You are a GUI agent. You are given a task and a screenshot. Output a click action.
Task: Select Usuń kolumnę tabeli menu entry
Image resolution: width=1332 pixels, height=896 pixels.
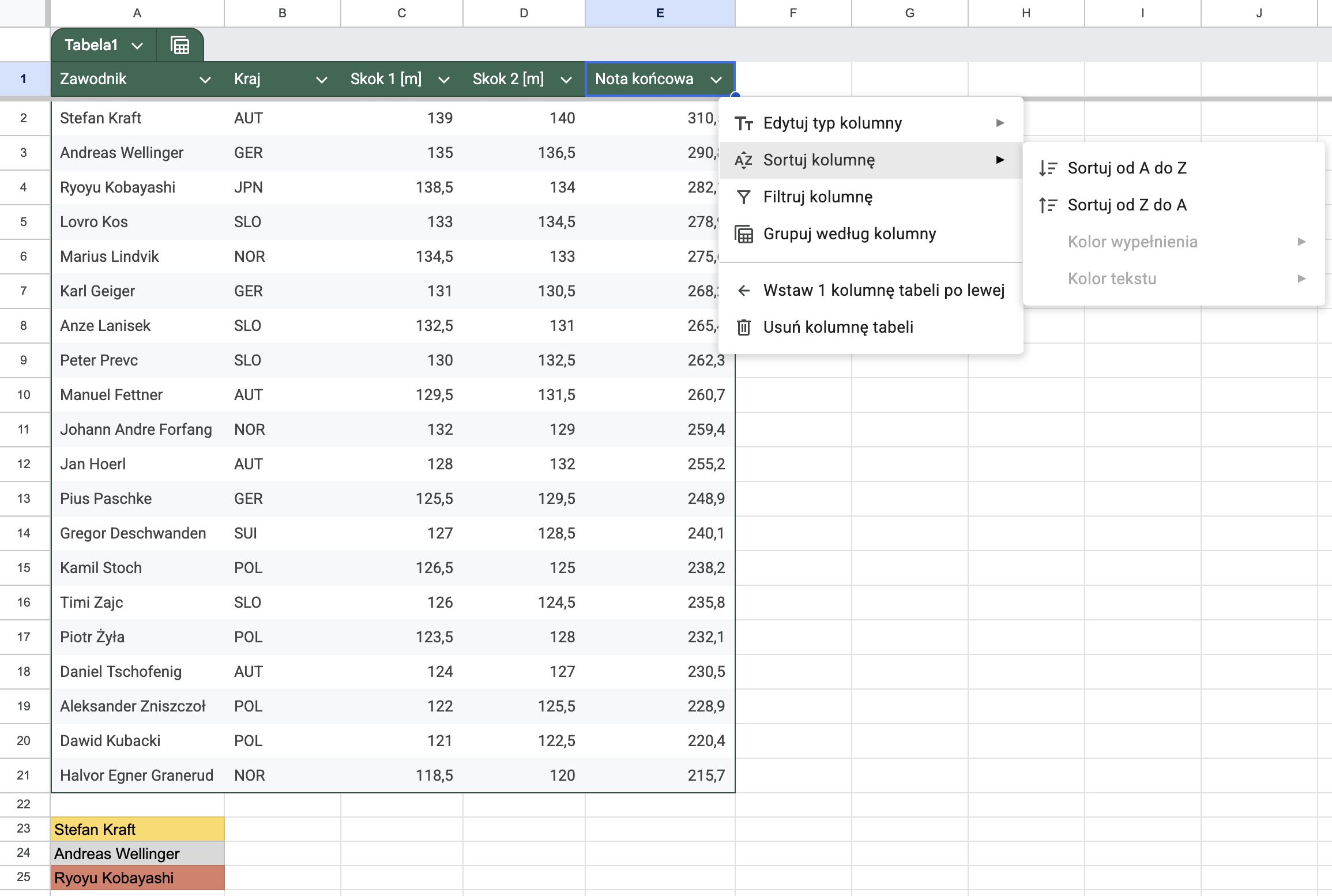(838, 327)
